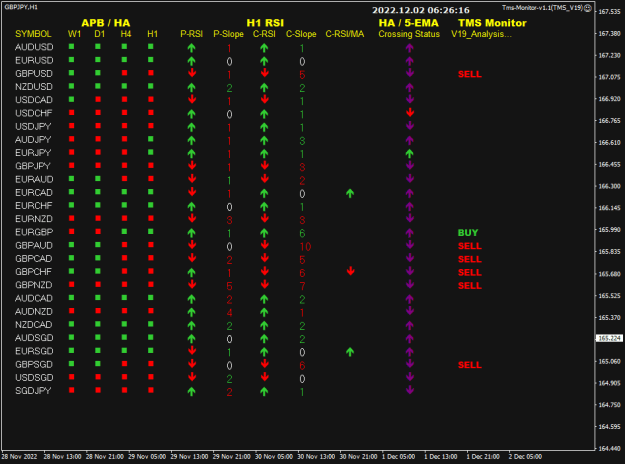Click the APB / HA header
625x464 pixels.
point(106,23)
